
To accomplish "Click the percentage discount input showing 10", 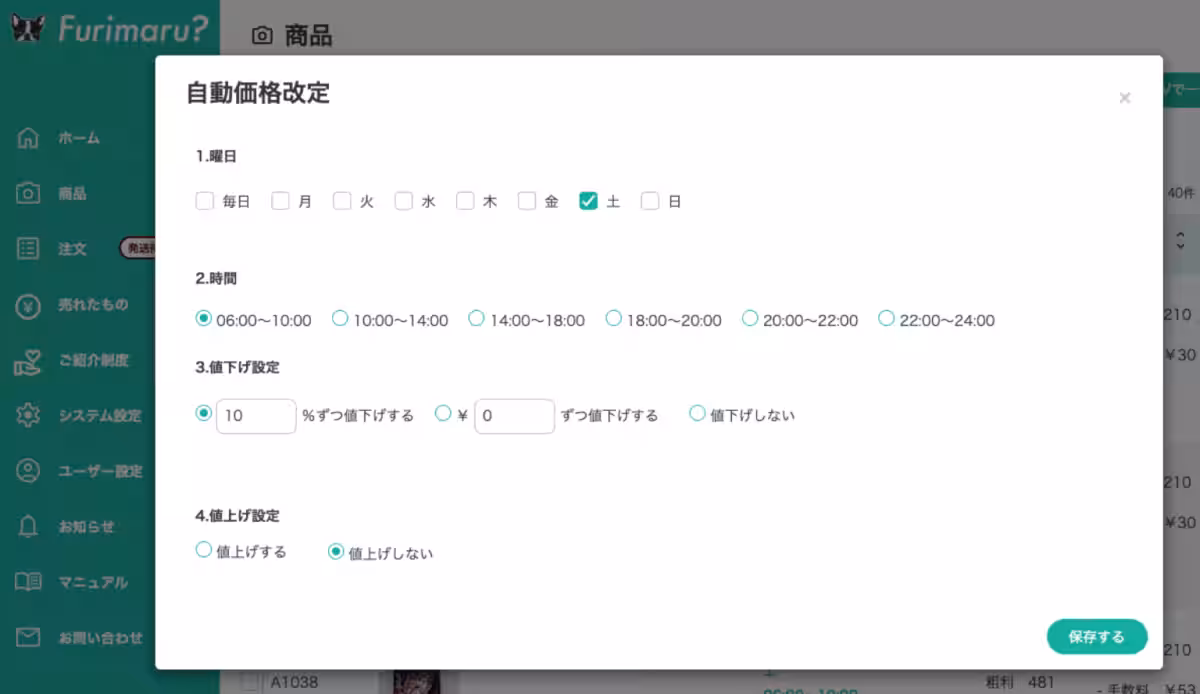I will click(255, 416).
